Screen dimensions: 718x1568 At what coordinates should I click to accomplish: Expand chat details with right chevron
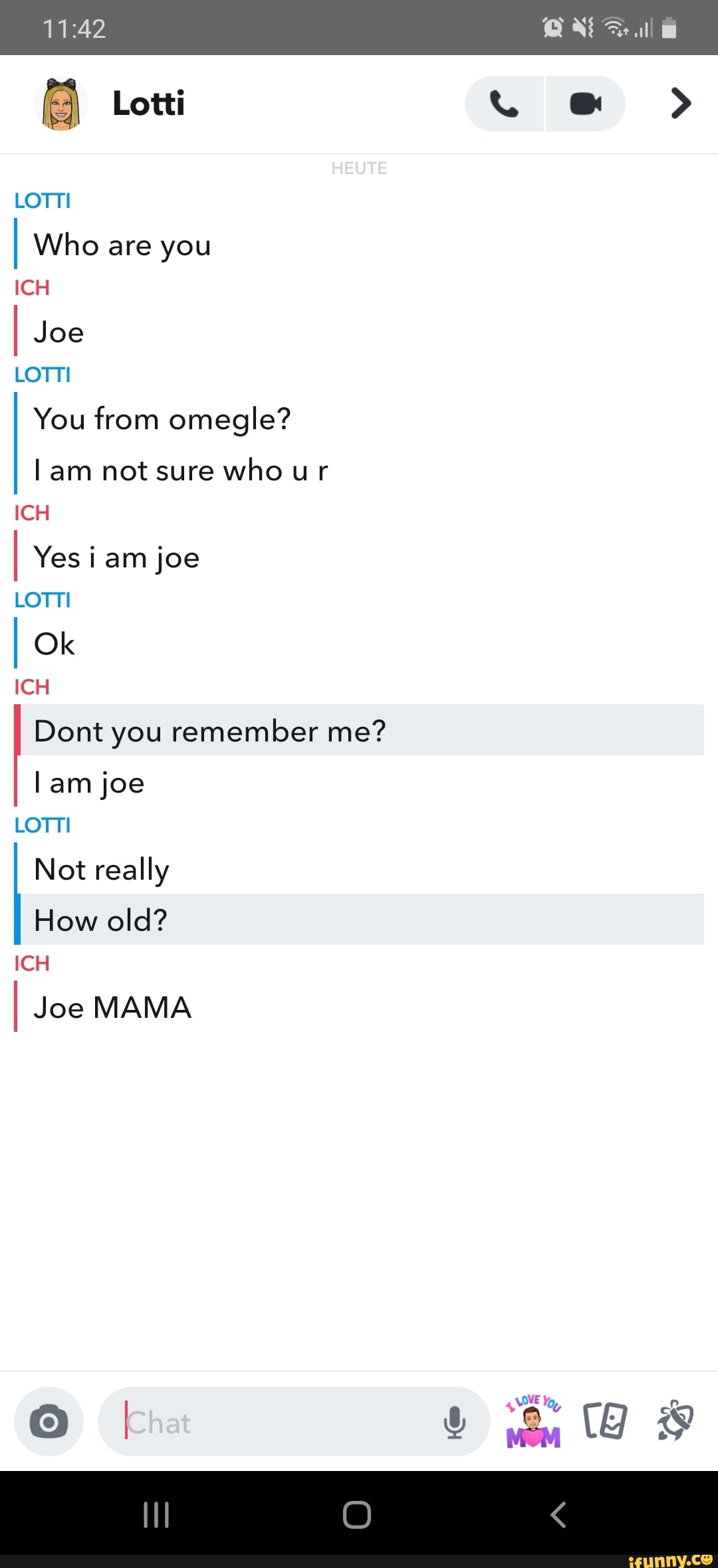click(681, 104)
